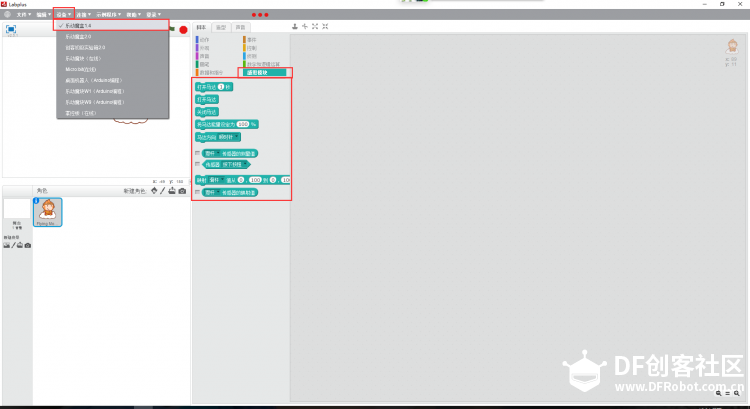This screenshot has height=409, width=750.
Task: Switch to the 造型 costumes tab
Action: (x=221, y=28)
